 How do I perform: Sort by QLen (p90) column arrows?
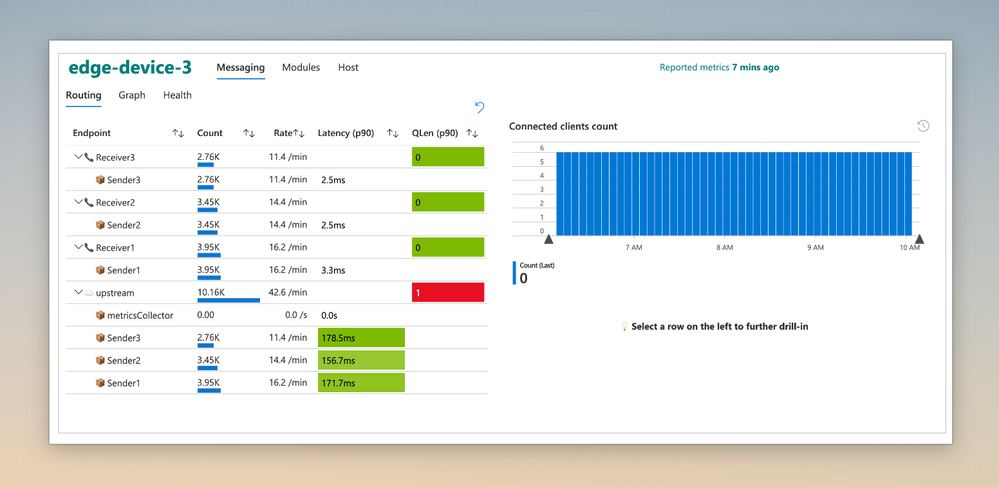point(471,133)
